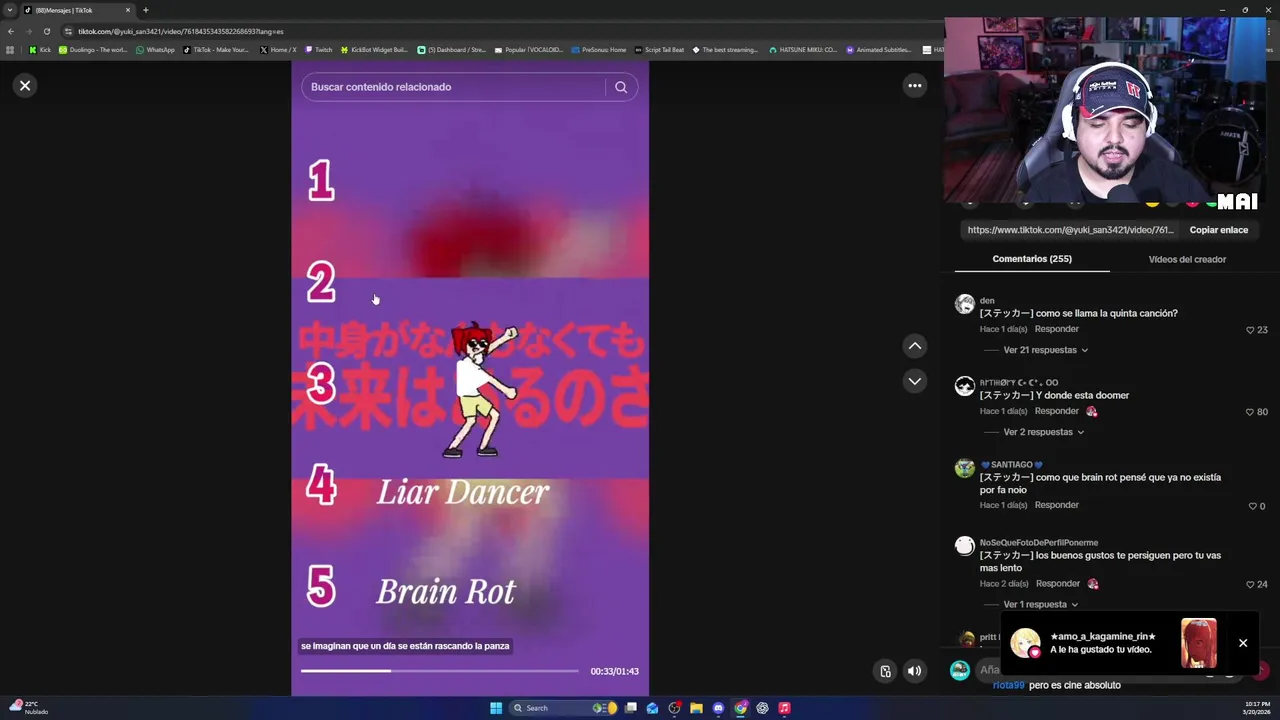
Task: Open ChatGPT app from taskbar
Action: coord(762,708)
